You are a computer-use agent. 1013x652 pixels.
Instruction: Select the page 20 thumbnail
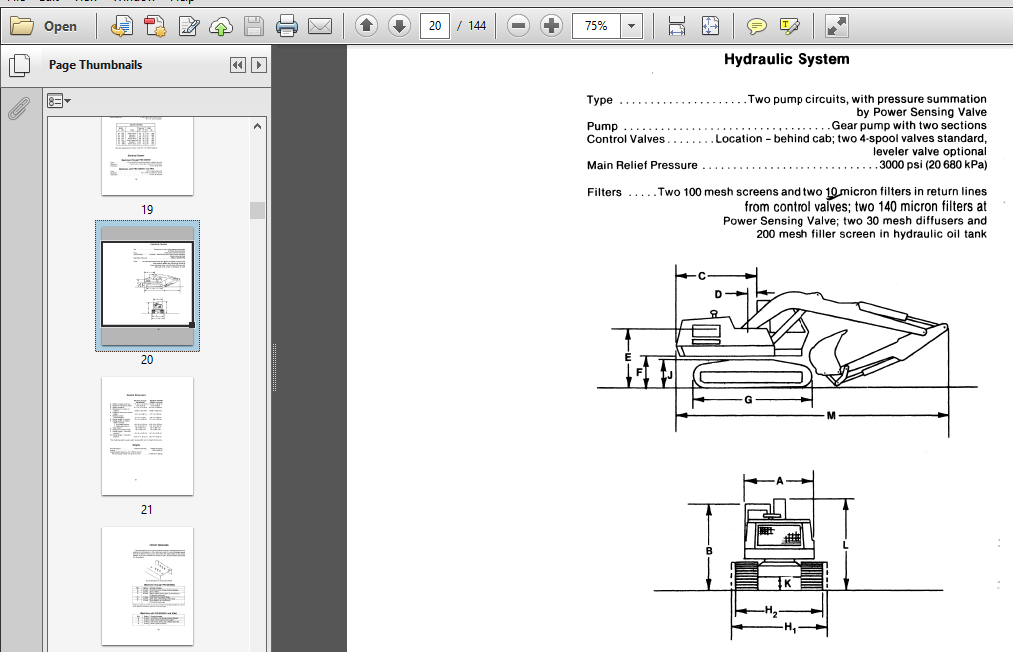(147, 286)
